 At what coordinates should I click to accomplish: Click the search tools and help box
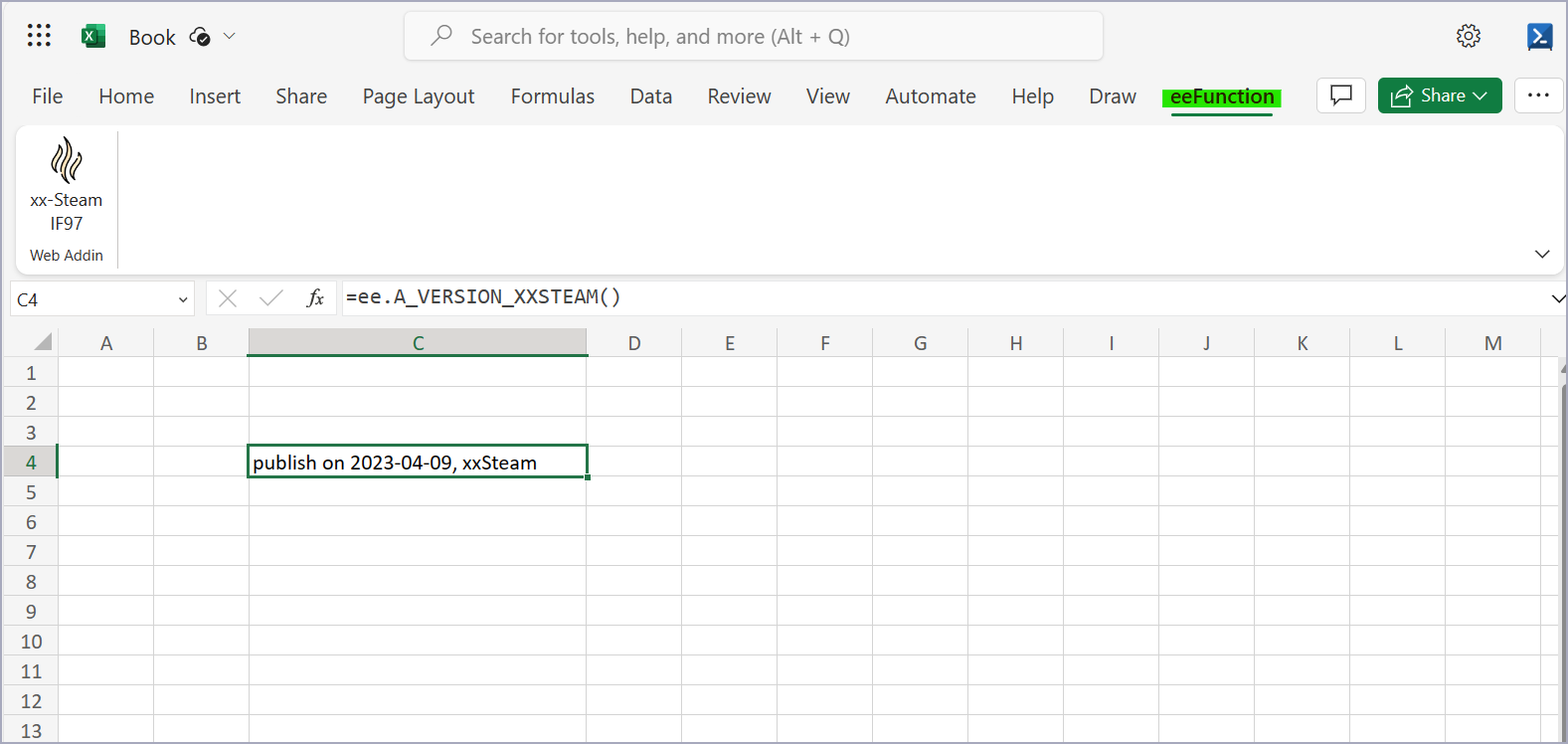pos(754,36)
